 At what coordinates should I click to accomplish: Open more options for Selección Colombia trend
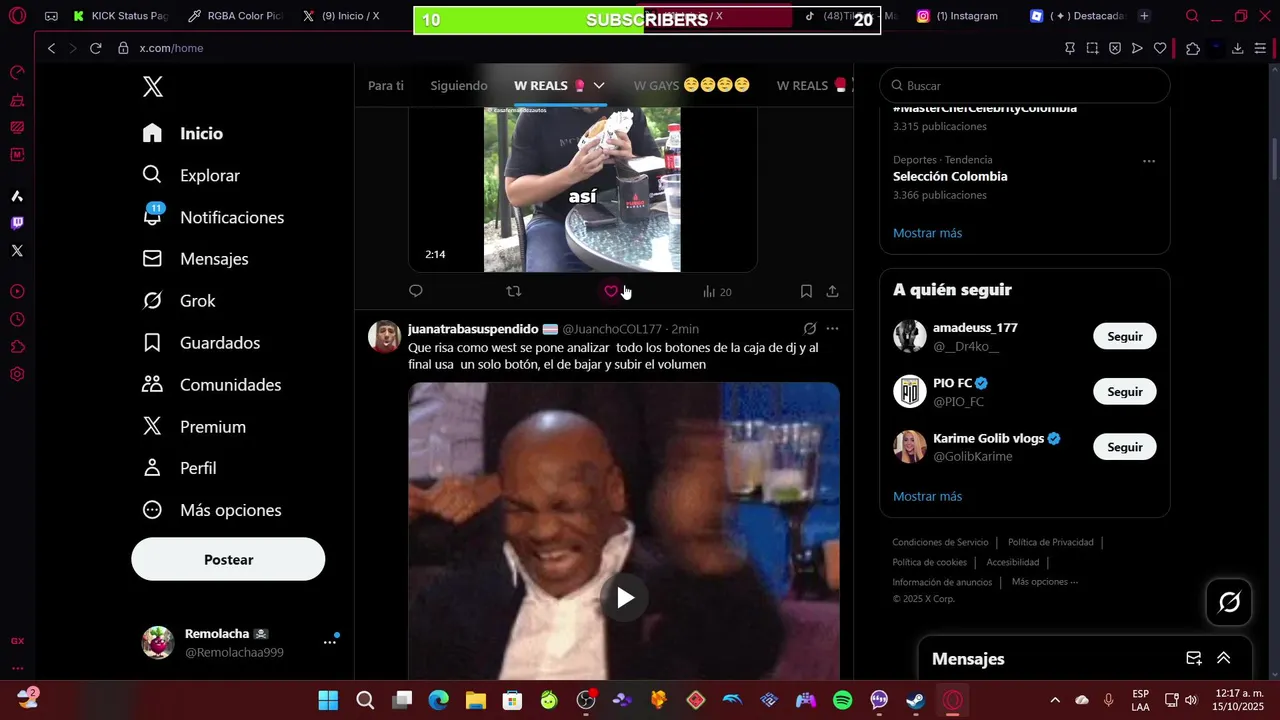click(1149, 161)
